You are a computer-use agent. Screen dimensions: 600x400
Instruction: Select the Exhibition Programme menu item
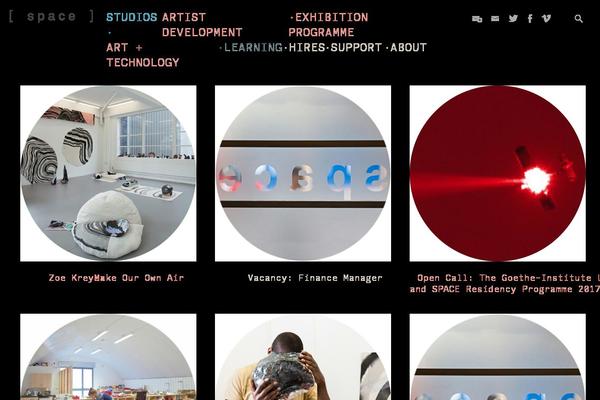click(328, 25)
